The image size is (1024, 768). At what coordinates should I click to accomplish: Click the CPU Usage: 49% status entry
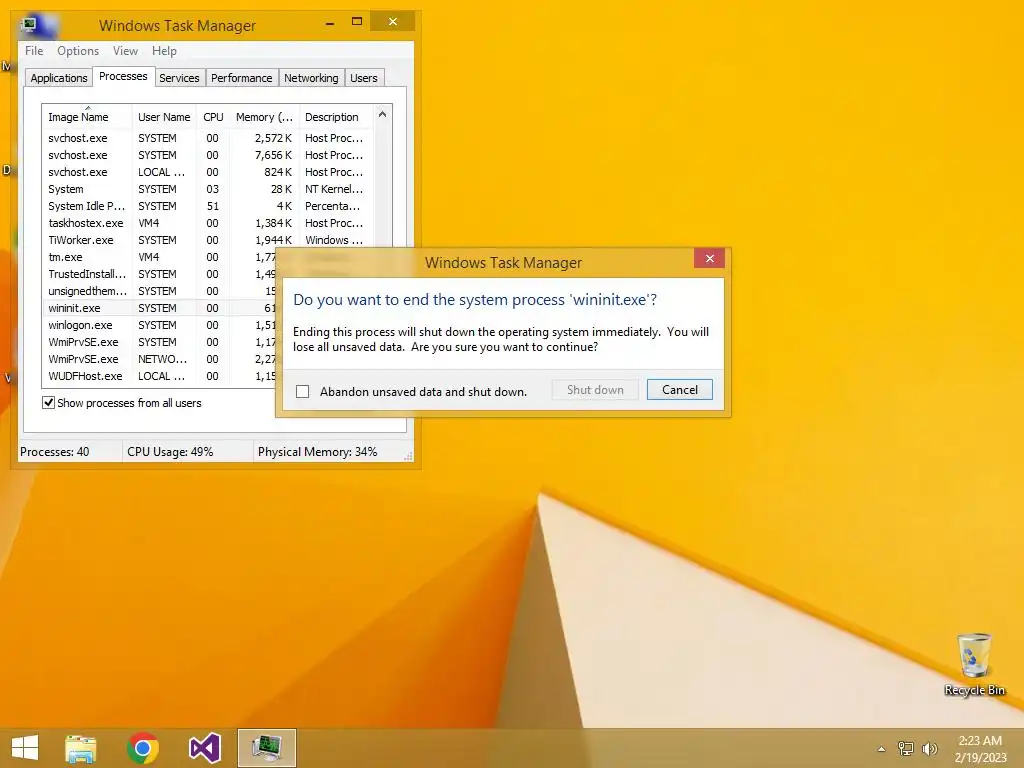170,451
